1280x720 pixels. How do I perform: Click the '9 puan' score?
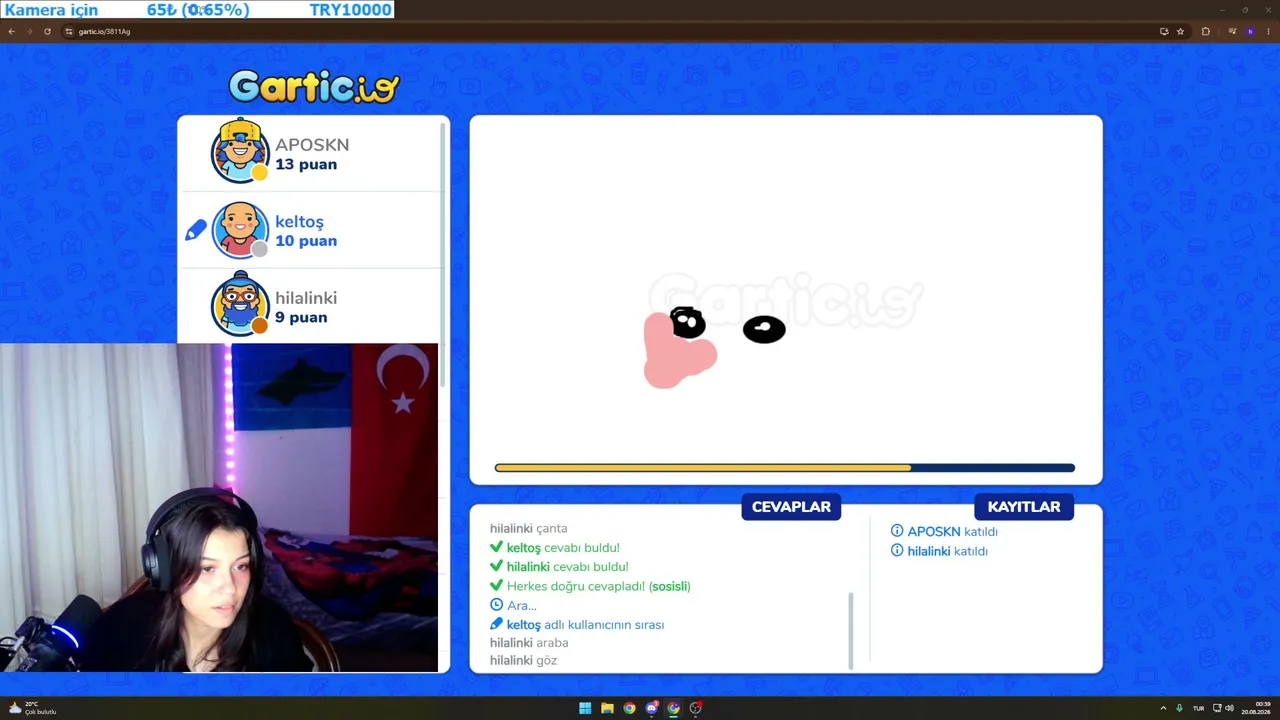(x=301, y=318)
